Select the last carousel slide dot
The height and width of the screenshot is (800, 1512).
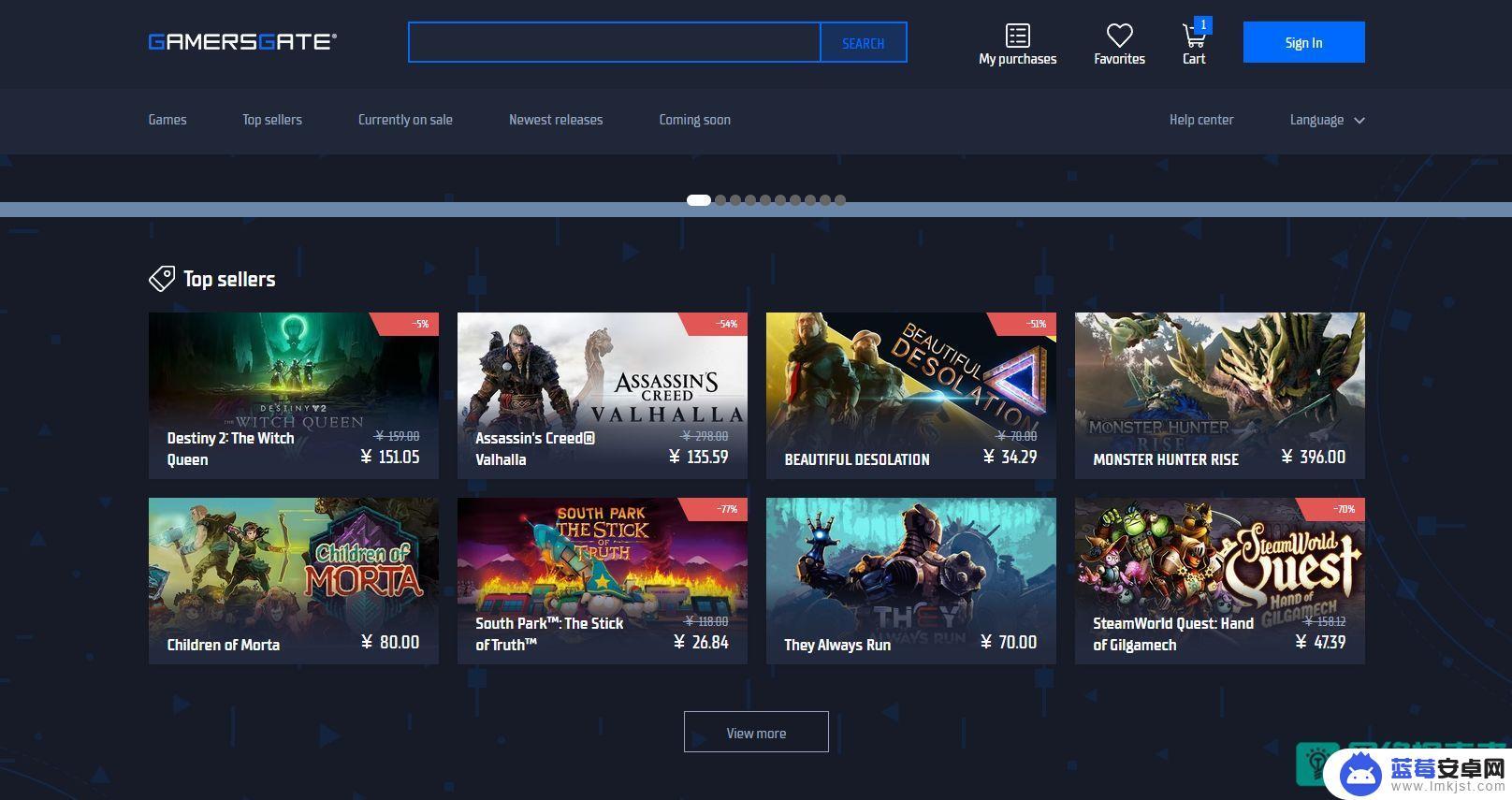pyautogui.click(x=840, y=200)
